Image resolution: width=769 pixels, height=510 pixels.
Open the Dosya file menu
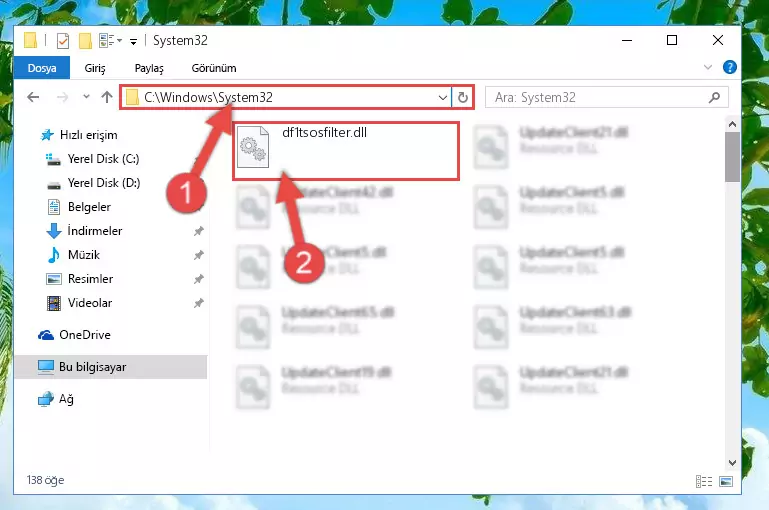(x=42, y=68)
